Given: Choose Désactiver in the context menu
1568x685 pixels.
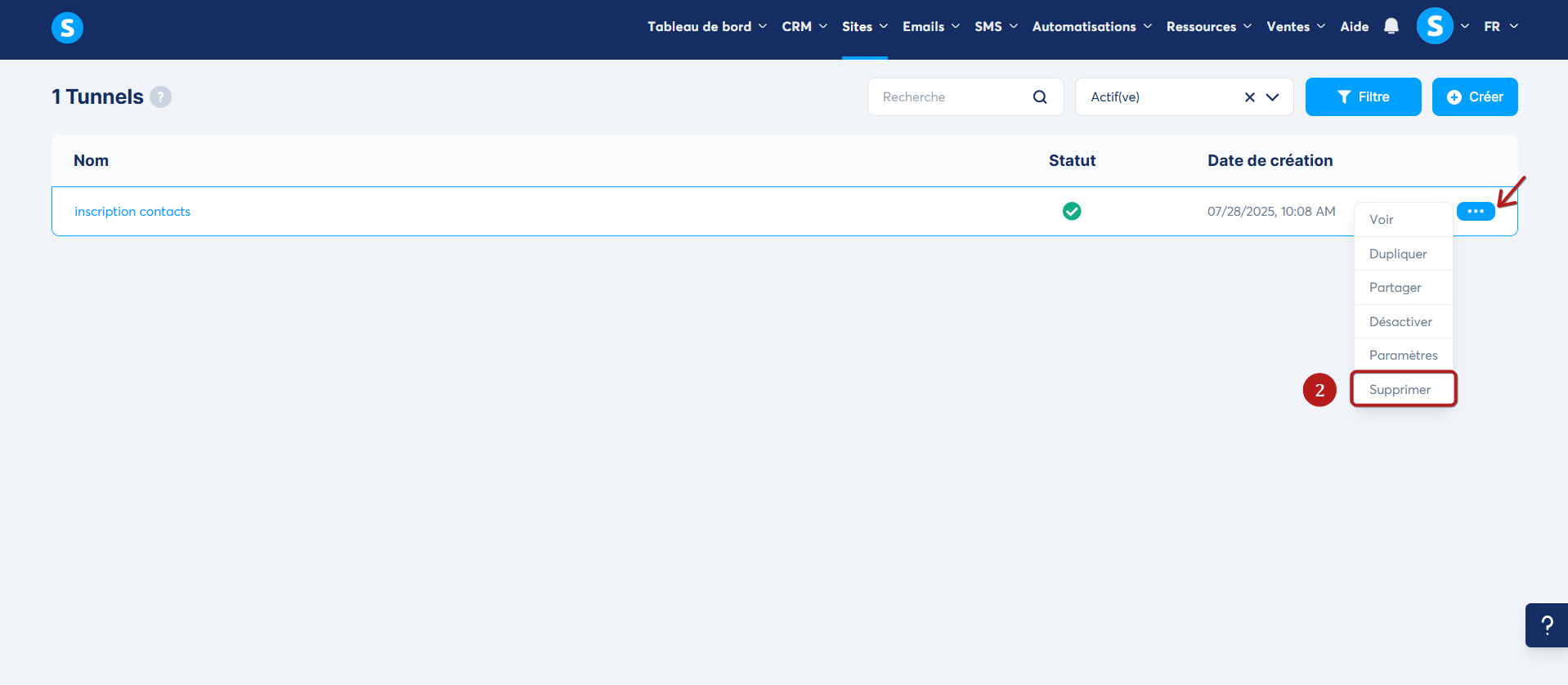Looking at the screenshot, I should pyautogui.click(x=1404, y=321).
